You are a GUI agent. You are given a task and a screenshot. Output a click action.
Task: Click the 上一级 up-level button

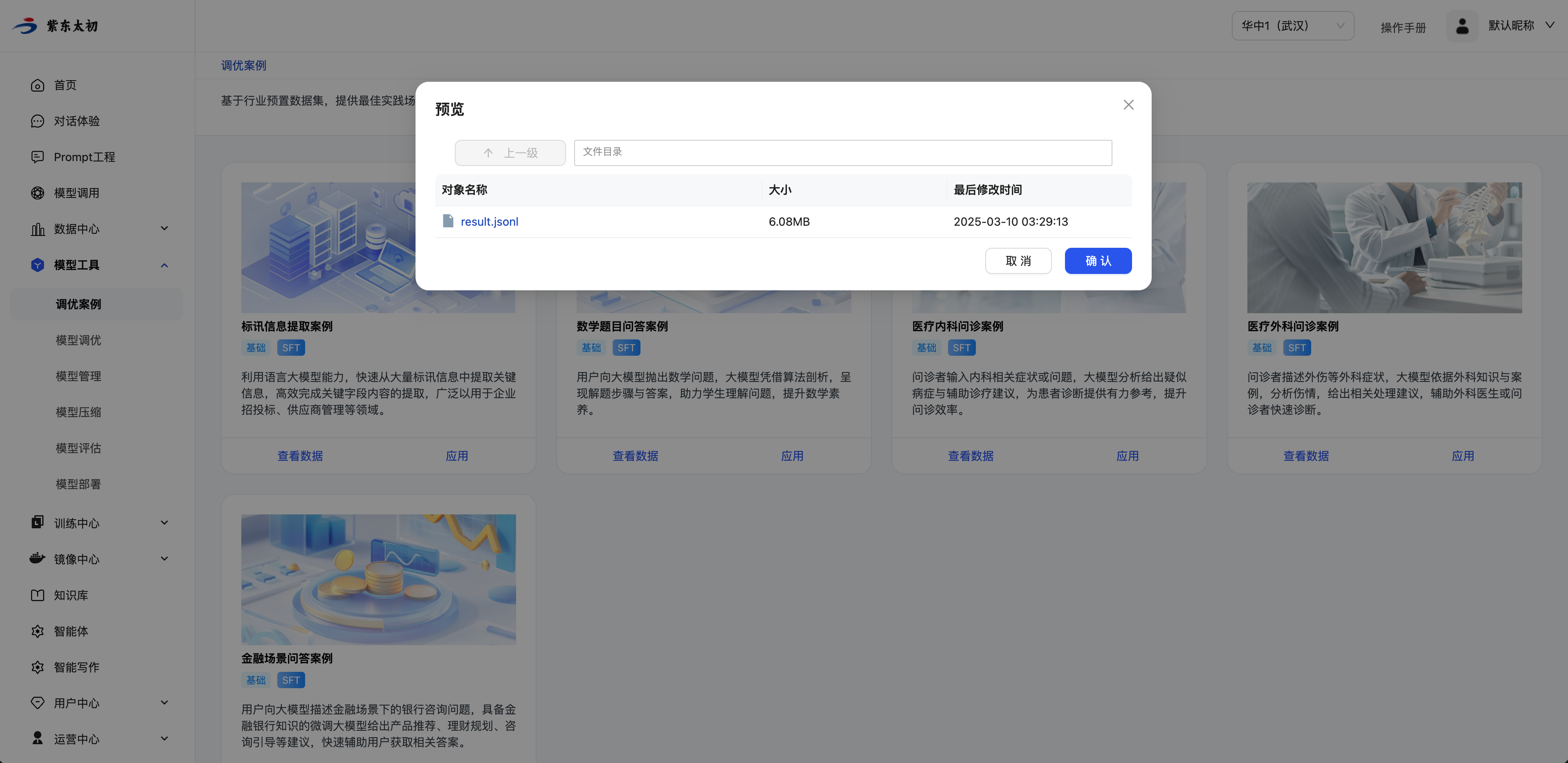510,153
